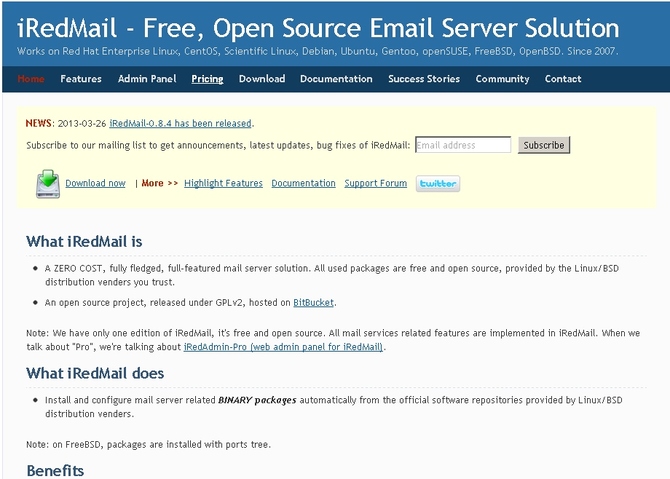Click the FreeBSD ports tree note
Screen dimensions: 670x479
[148, 444]
